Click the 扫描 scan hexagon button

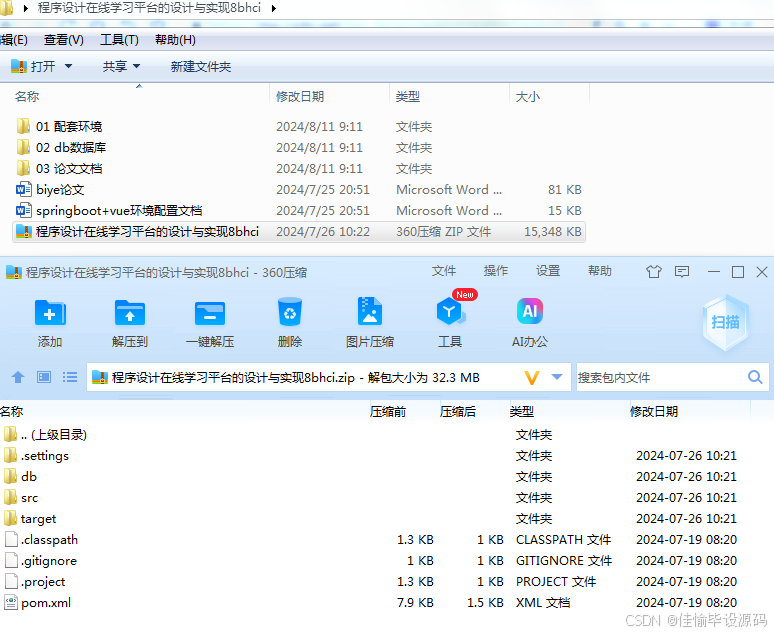pyautogui.click(x=725, y=322)
